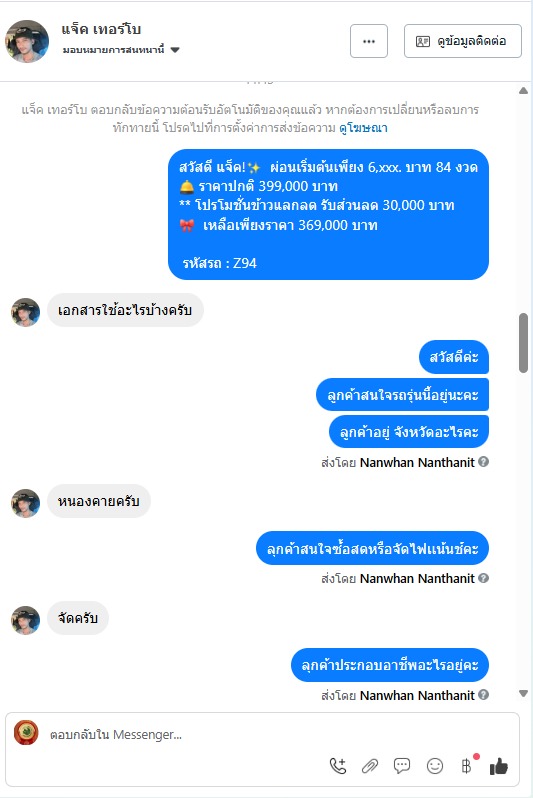Open the three-dots more options button
Viewport: 533px width, 798px height.
pos(369,41)
